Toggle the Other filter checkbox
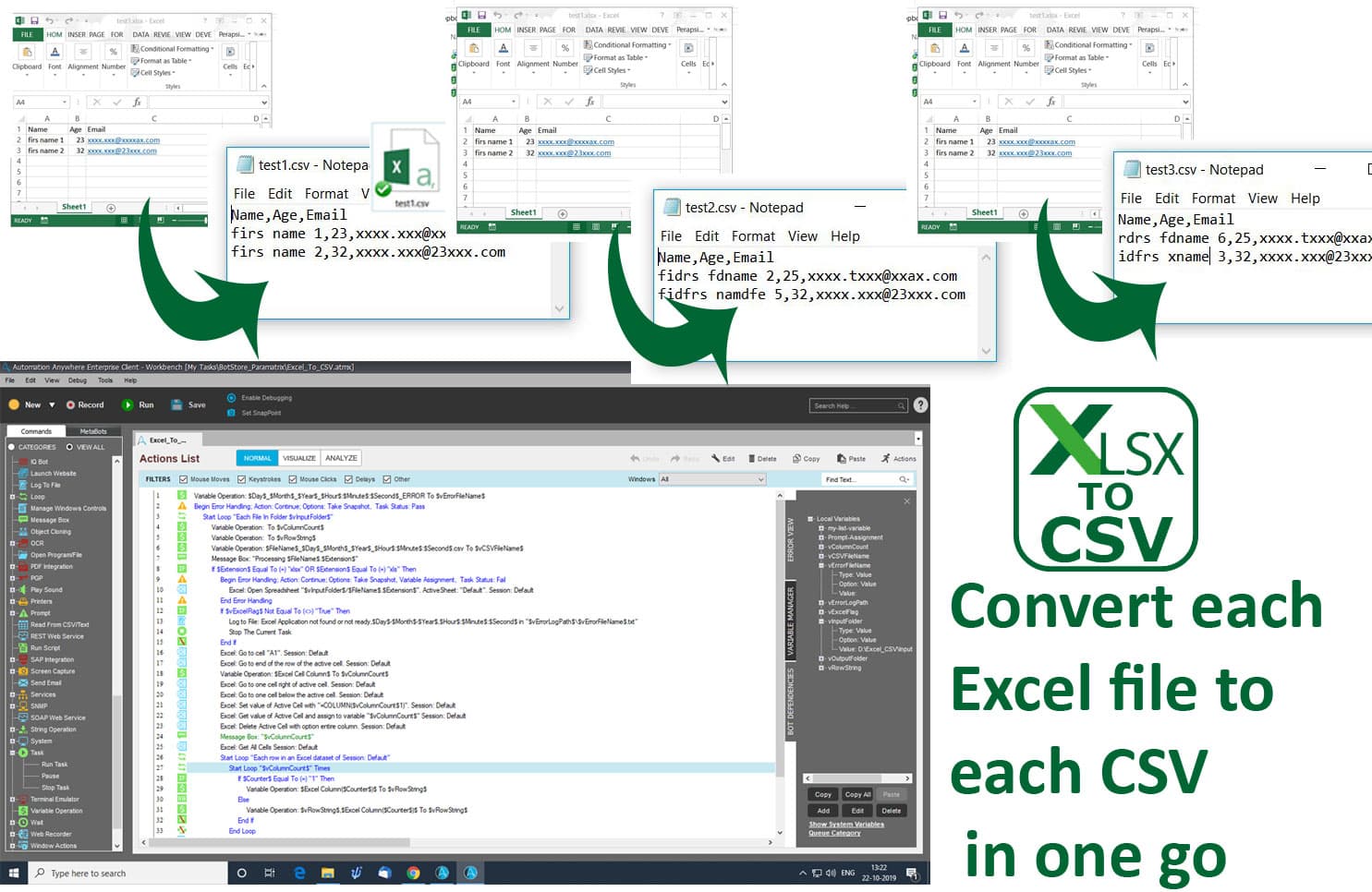This screenshot has width=1372, height=892. click(387, 479)
